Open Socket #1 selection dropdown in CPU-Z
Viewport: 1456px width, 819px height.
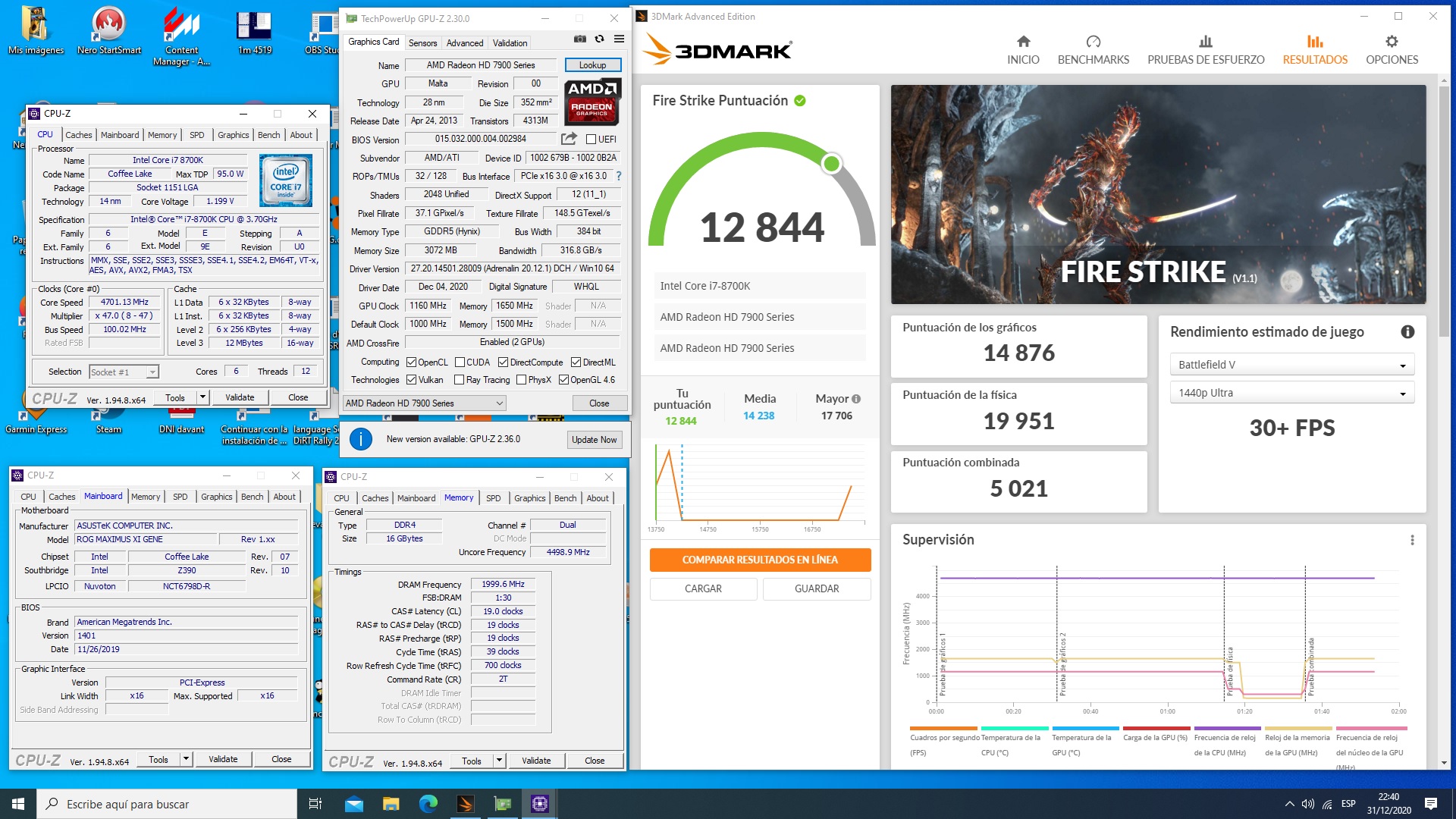(124, 372)
